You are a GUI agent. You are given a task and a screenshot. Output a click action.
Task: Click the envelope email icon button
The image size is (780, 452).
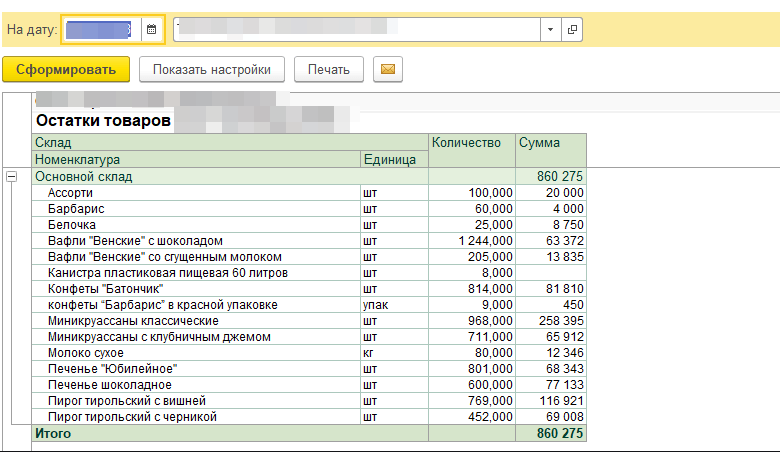click(388, 69)
